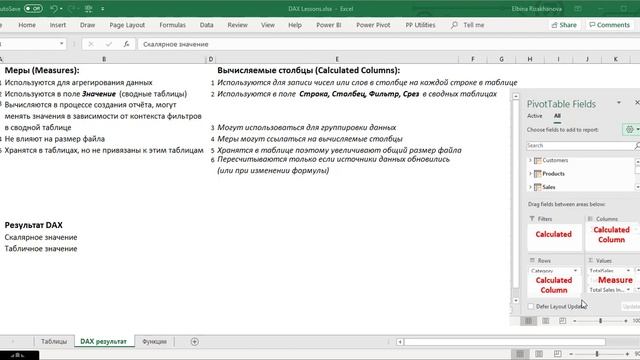Toggle the AutoSave switch
Image resolution: width=640 pixels, height=360 pixels.
click(x=33, y=9)
